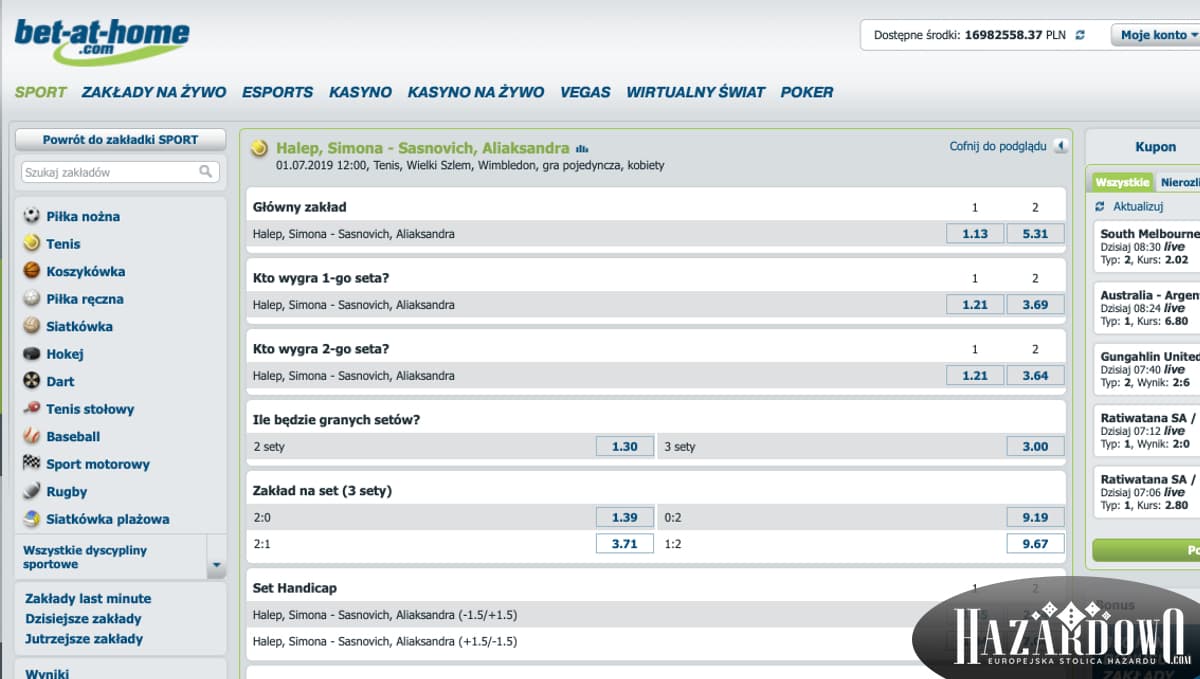The height and width of the screenshot is (679, 1200).
Task: Select first set winner odds 3.69
Action: pos(1035,305)
